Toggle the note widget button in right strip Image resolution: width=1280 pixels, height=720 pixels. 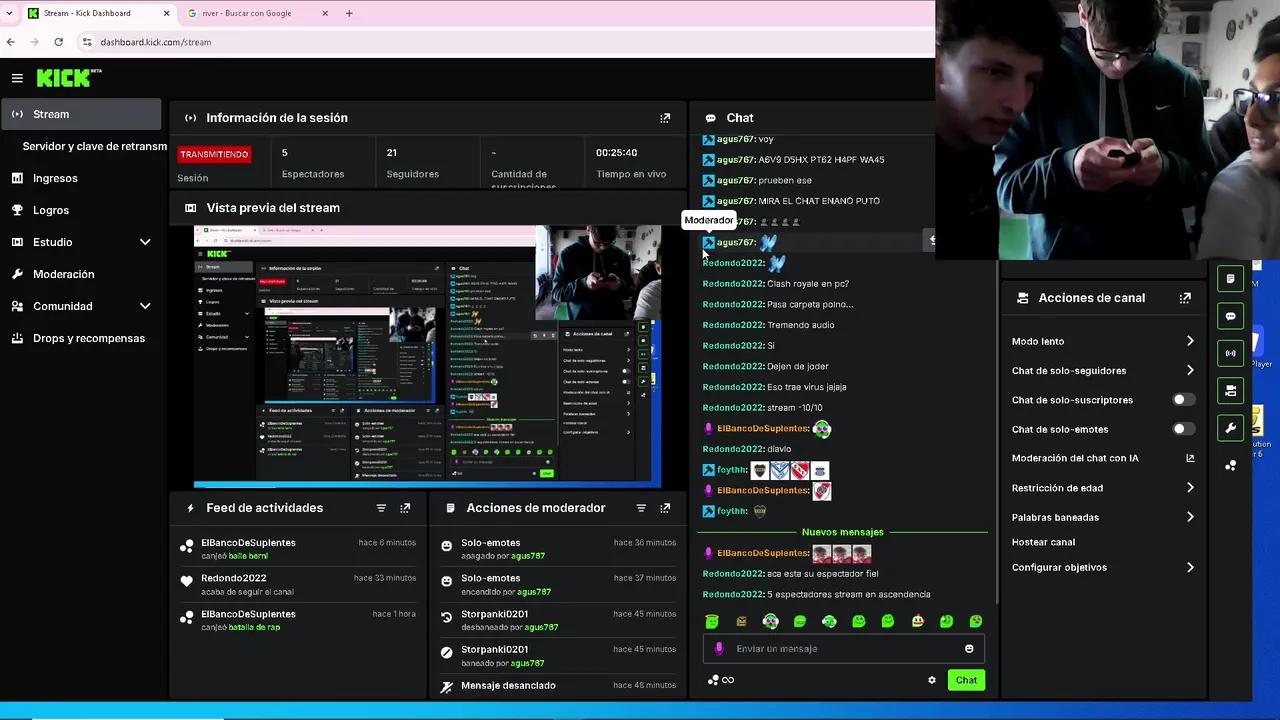(1230, 279)
